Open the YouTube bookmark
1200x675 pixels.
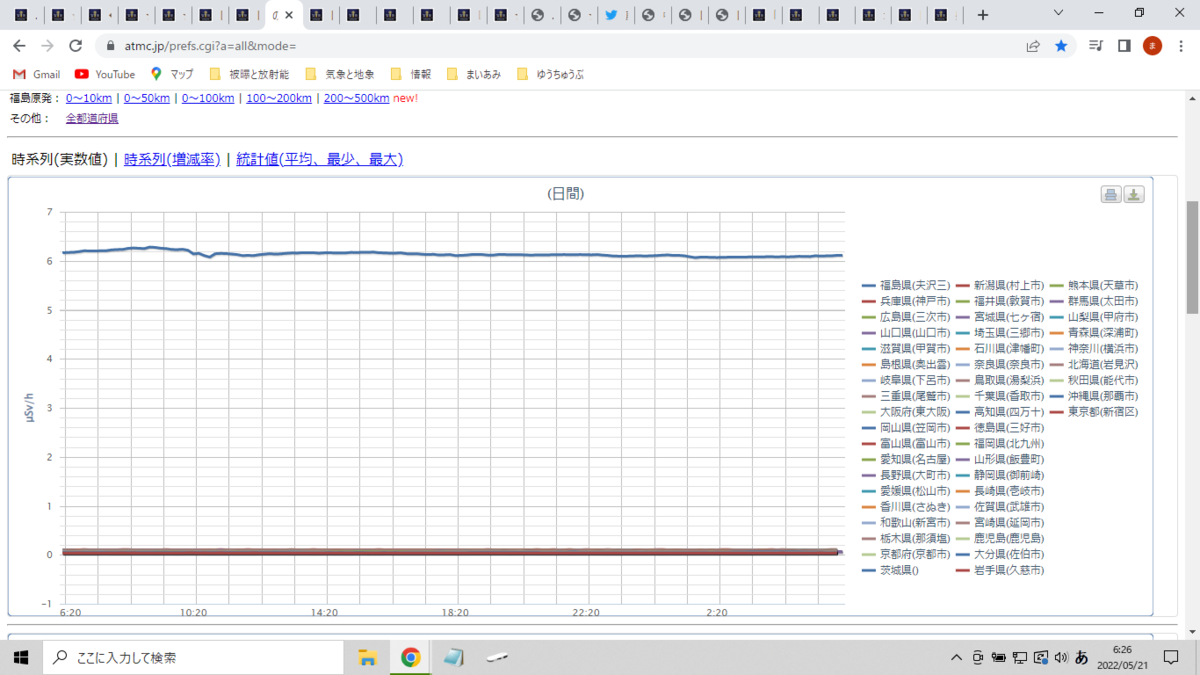[105, 74]
